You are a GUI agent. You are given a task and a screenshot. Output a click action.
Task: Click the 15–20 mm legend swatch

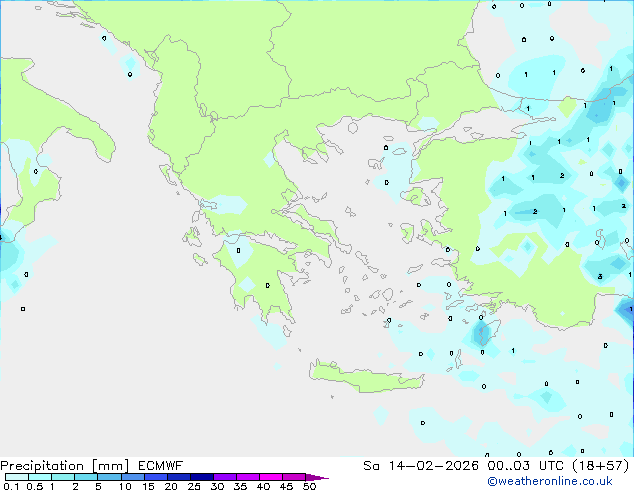(x=155, y=477)
